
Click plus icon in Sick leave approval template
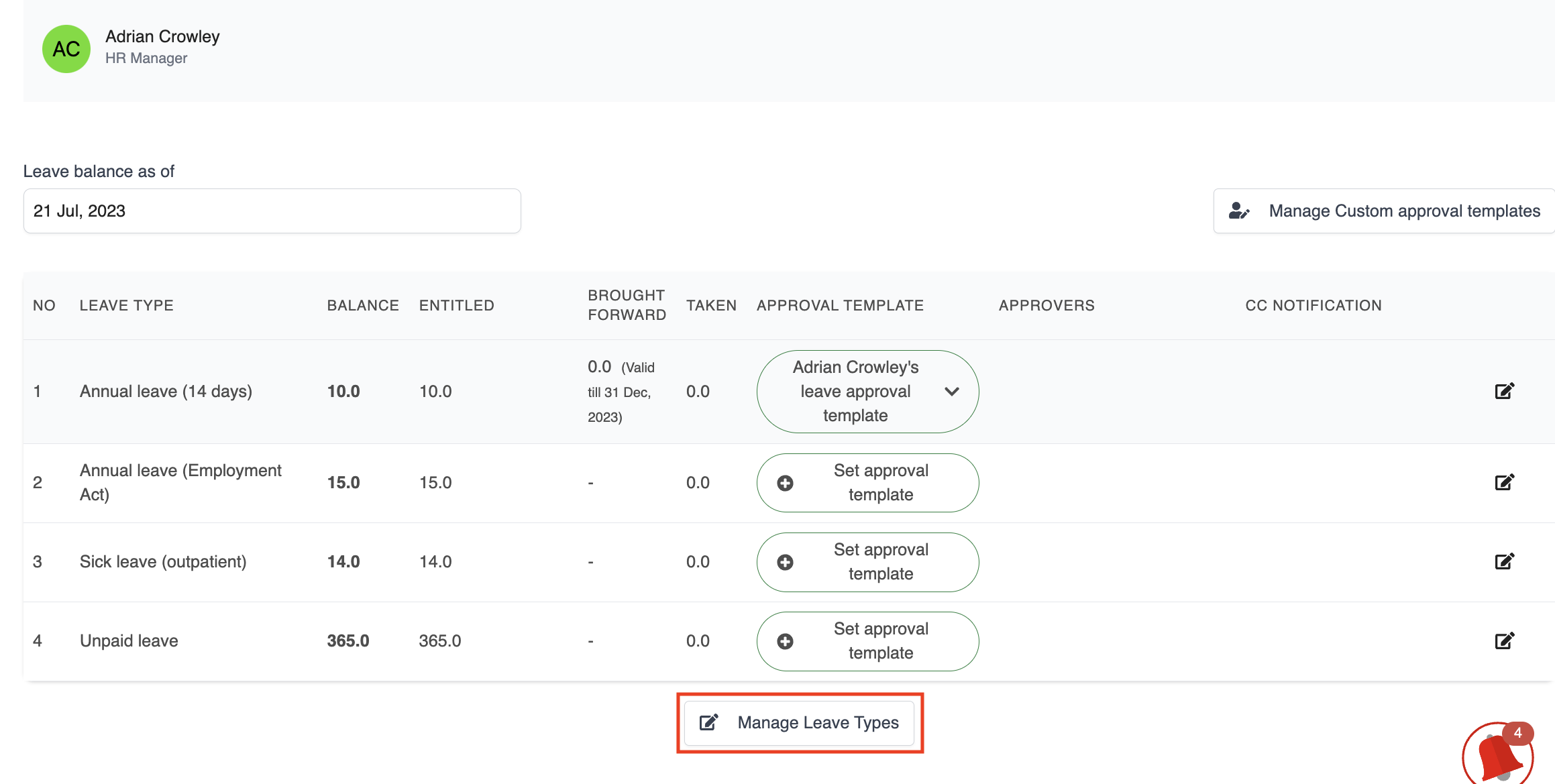[x=785, y=562]
